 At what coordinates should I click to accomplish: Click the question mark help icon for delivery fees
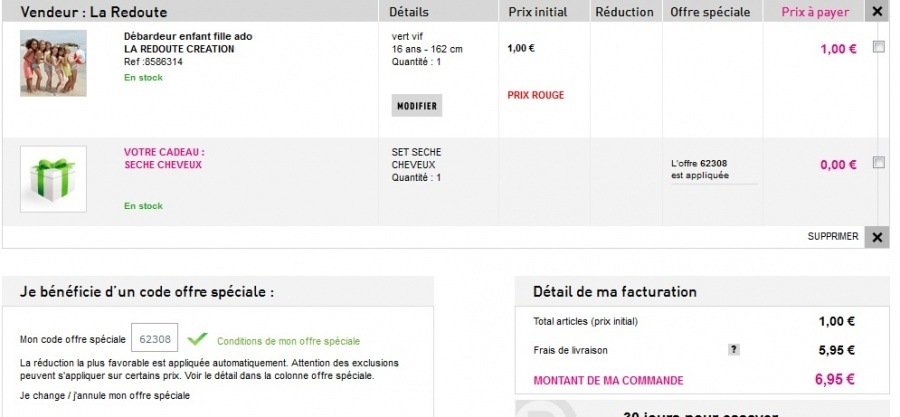tap(734, 350)
